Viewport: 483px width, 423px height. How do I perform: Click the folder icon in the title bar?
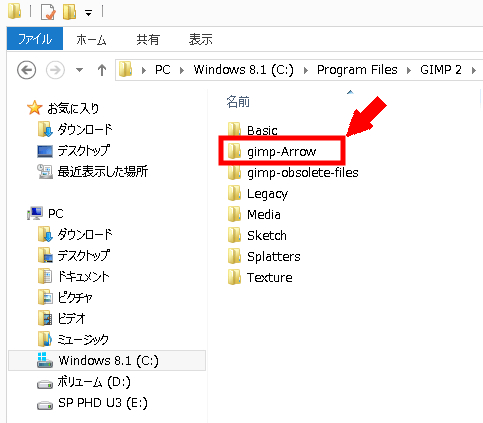tap(14, 11)
